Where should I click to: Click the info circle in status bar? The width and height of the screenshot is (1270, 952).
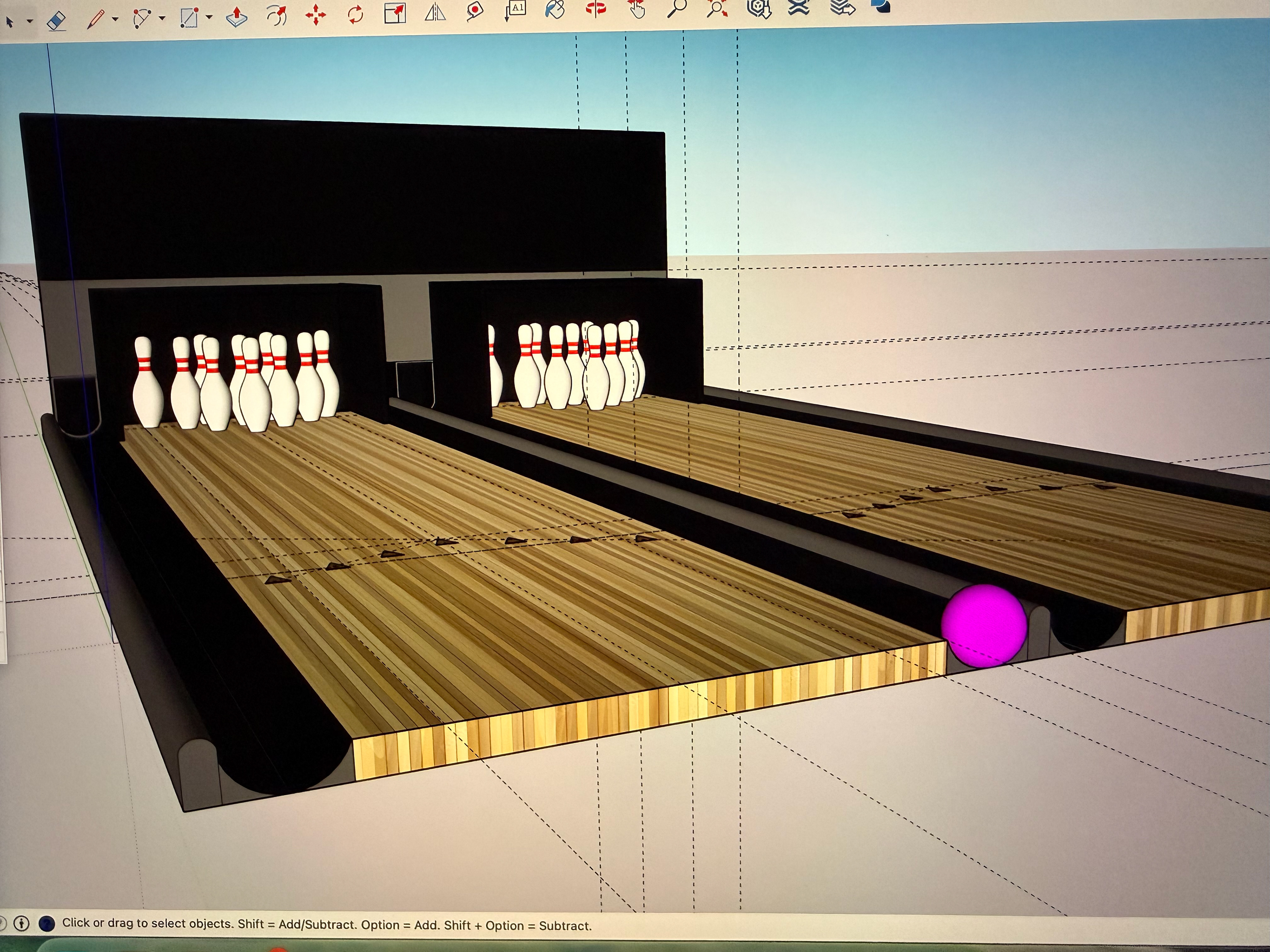pos(22,923)
